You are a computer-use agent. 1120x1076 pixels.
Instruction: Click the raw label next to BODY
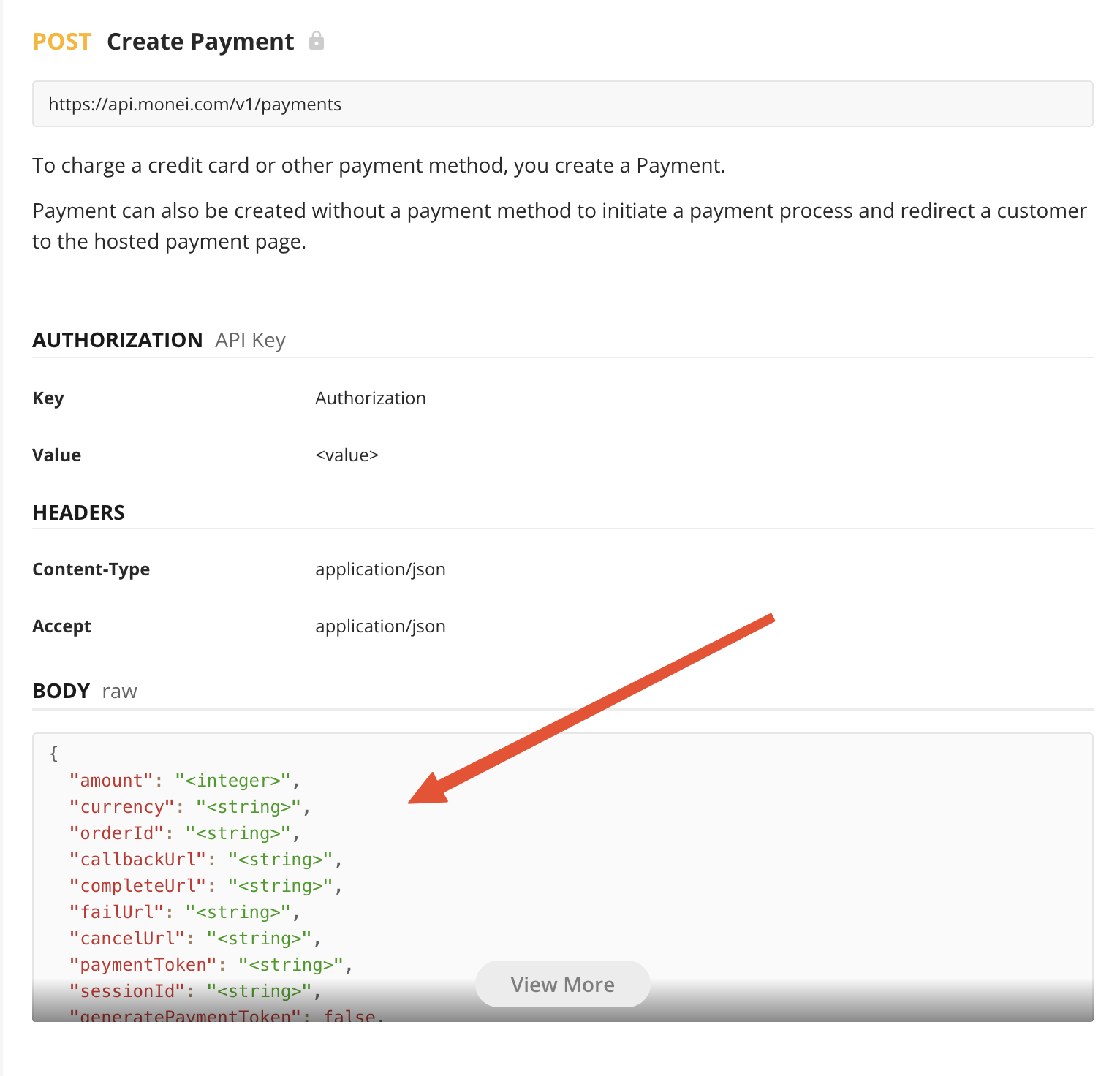tap(118, 690)
